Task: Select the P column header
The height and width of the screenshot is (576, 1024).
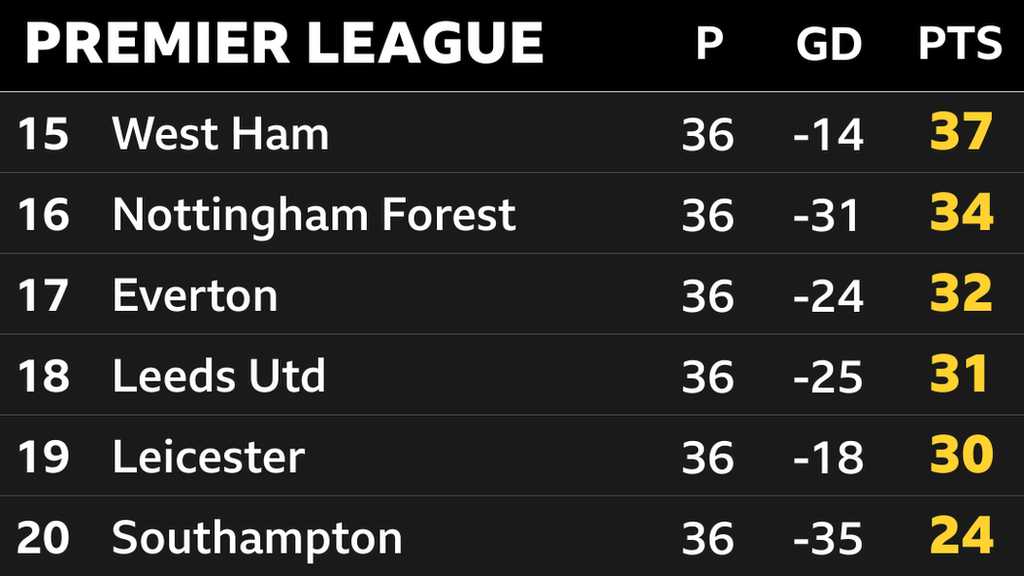Action: [708, 44]
